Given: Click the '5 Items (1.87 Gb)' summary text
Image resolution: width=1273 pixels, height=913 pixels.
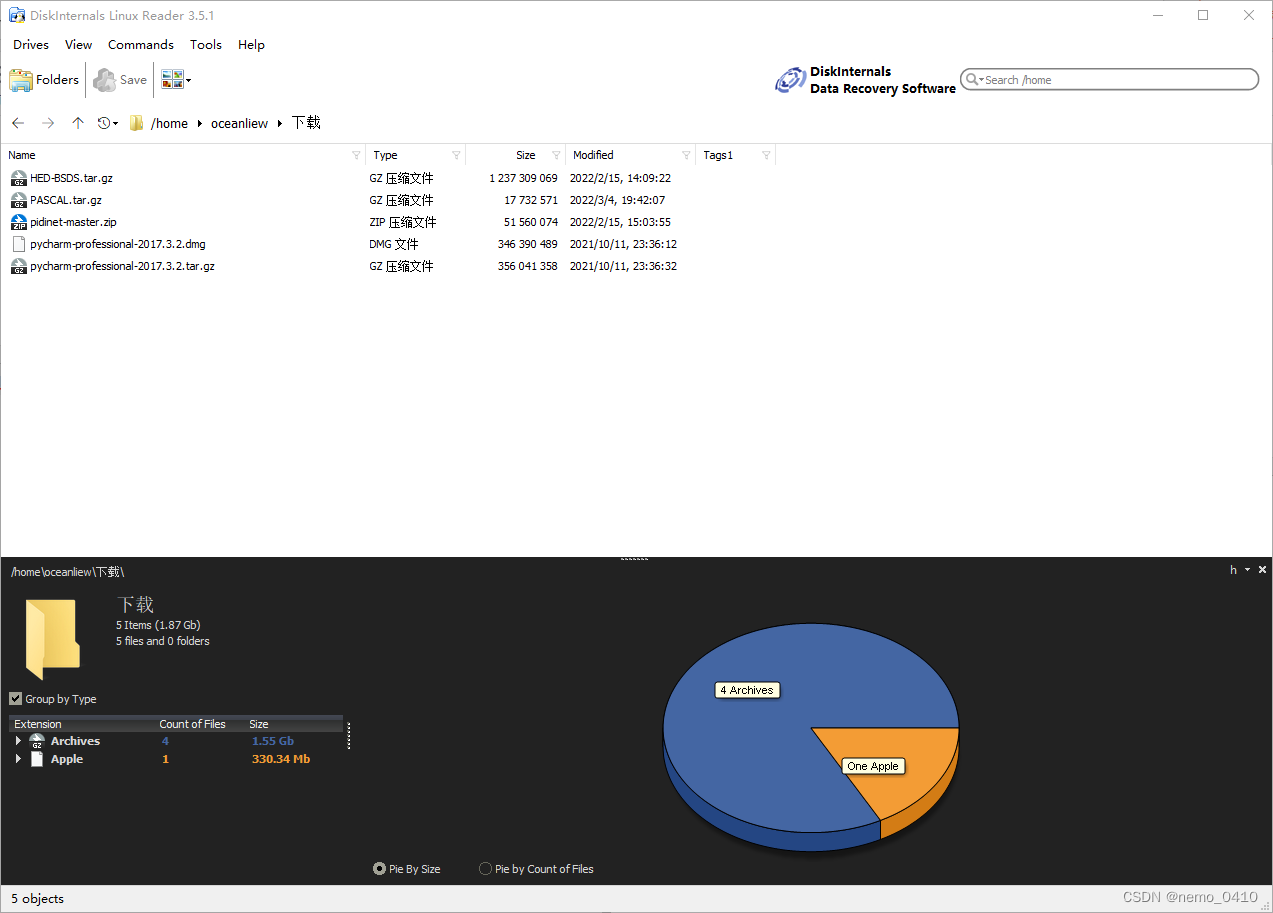Looking at the screenshot, I should 159,625.
